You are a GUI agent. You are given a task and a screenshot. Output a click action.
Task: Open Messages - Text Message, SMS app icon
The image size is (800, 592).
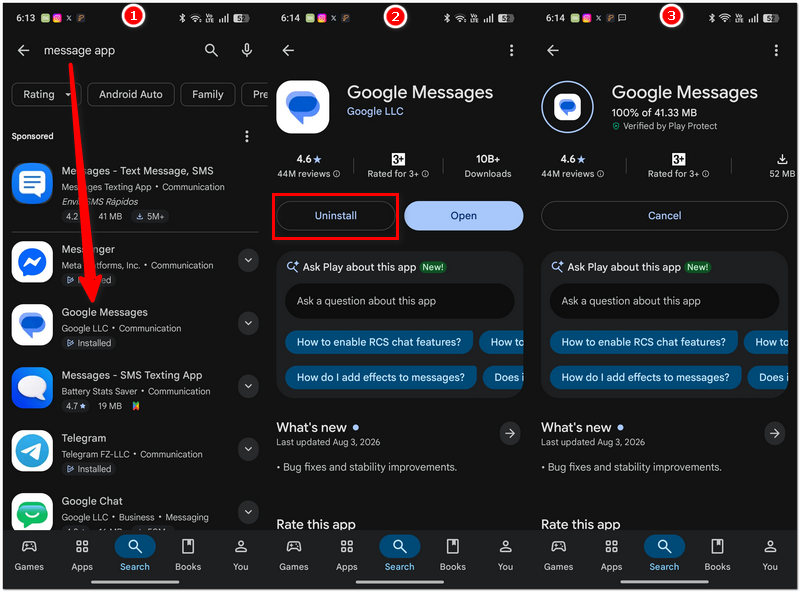[x=32, y=183]
